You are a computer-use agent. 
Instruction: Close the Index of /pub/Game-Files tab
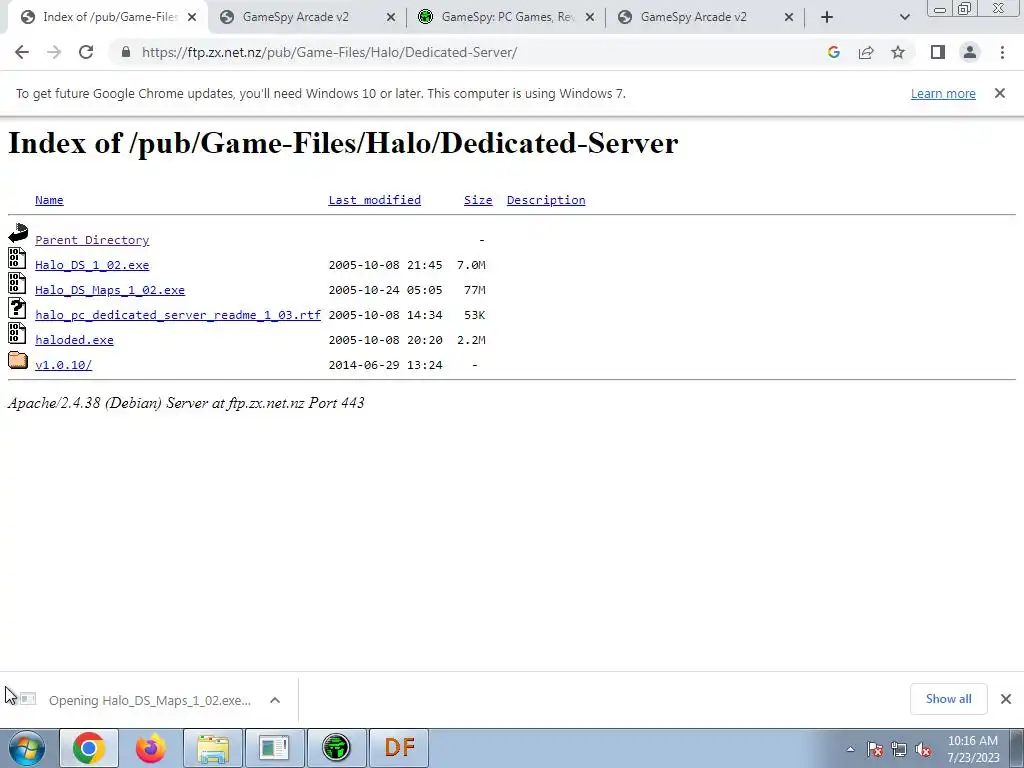click(192, 17)
